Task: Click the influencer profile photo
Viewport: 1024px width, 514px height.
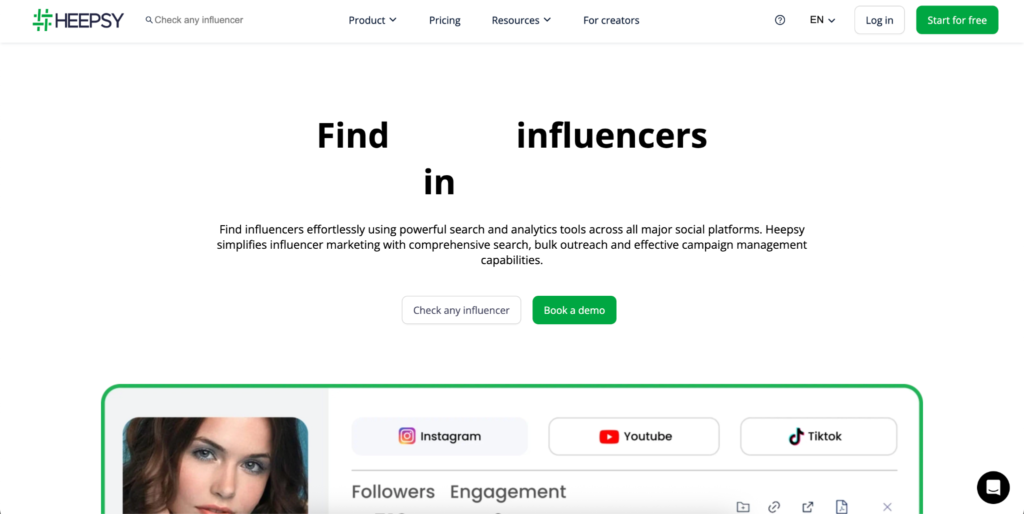Action: 216,466
